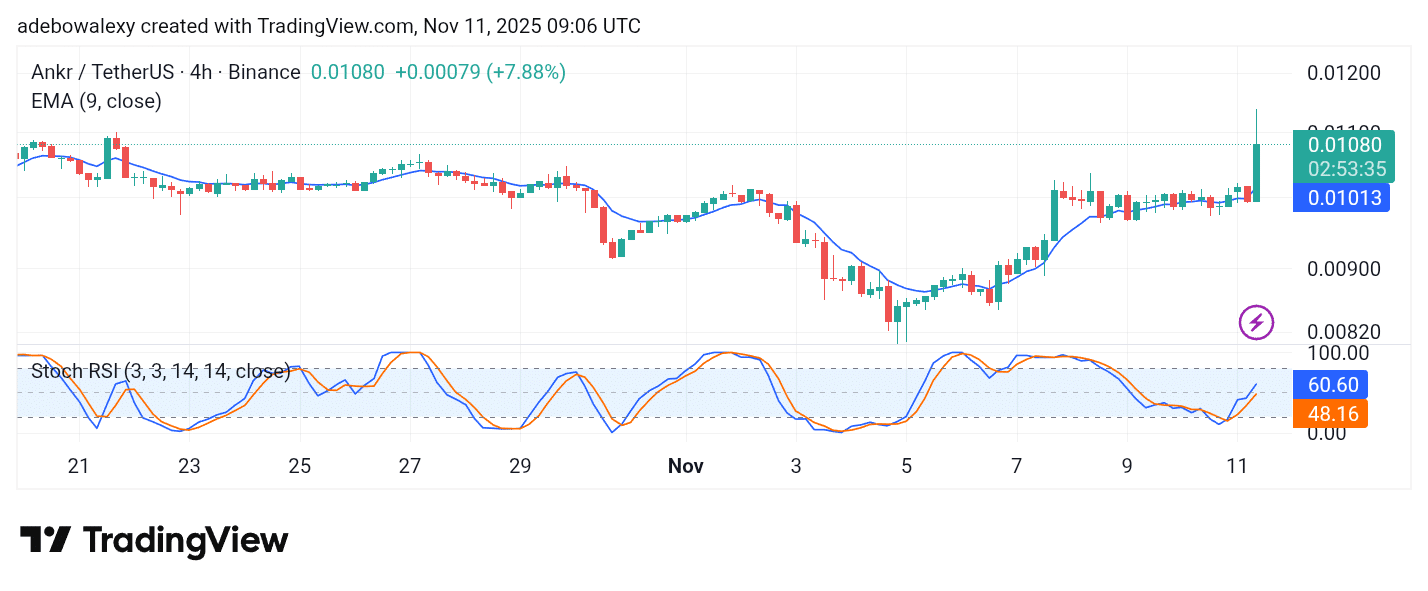Click the purple lightning bolt icon
The height and width of the screenshot is (591, 1428).
click(x=1256, y=322)
